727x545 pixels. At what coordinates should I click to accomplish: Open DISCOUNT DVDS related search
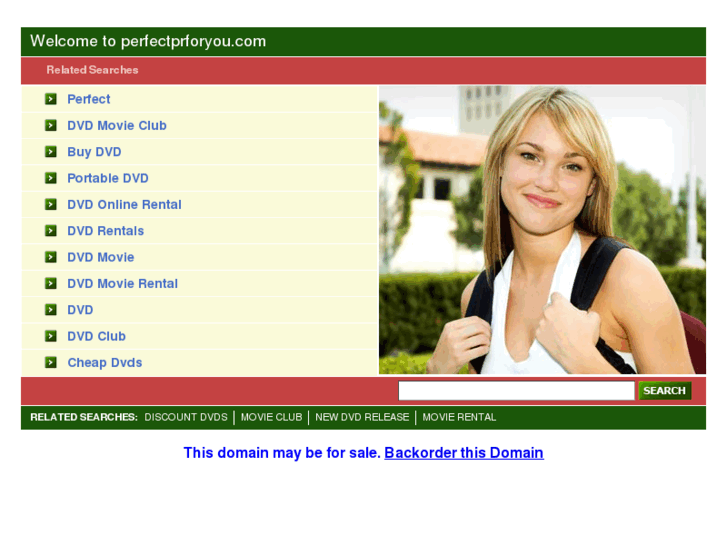(x=186, y=417)
